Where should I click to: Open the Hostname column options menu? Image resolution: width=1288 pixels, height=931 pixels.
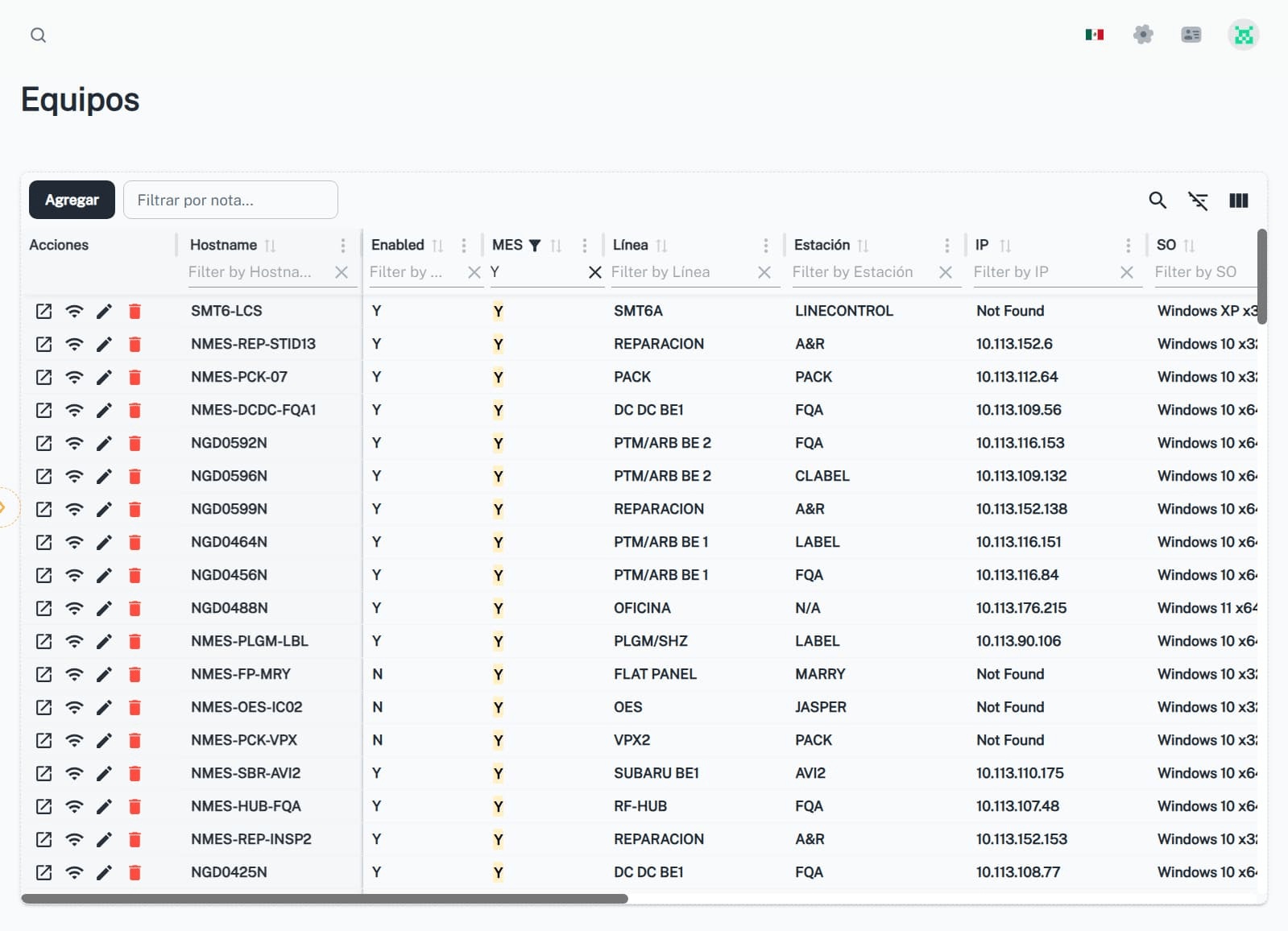click(x=343, y=246)
